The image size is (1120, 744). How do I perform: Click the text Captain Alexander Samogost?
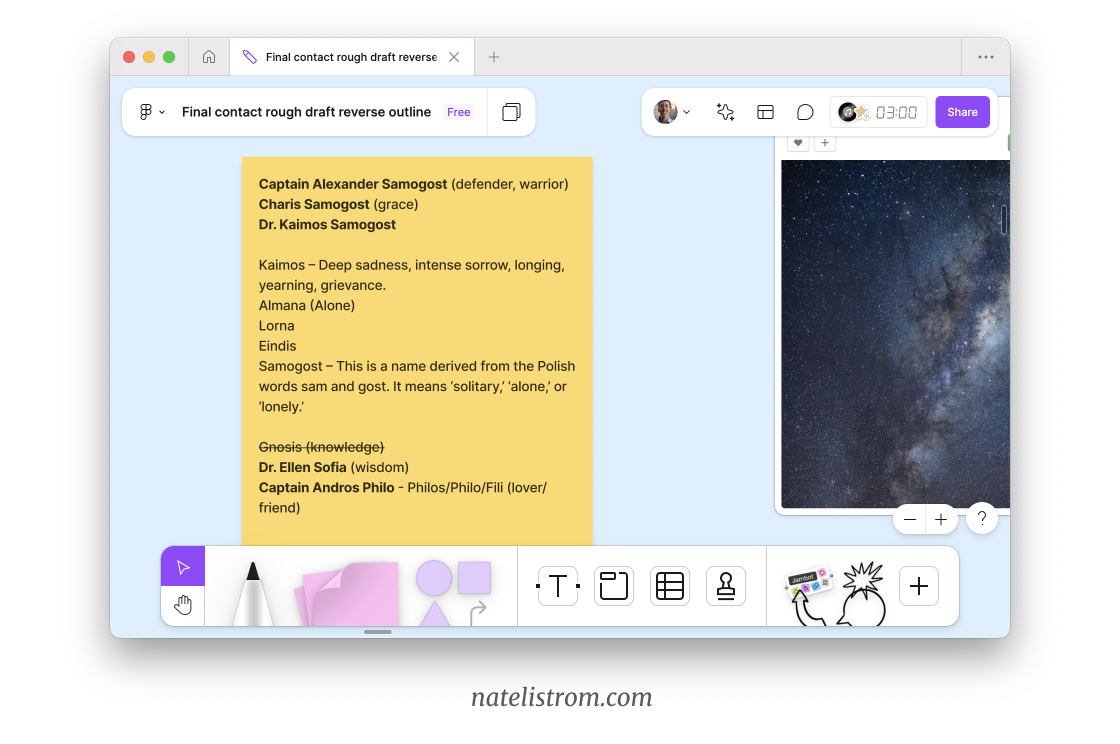[x=353, y=184]
